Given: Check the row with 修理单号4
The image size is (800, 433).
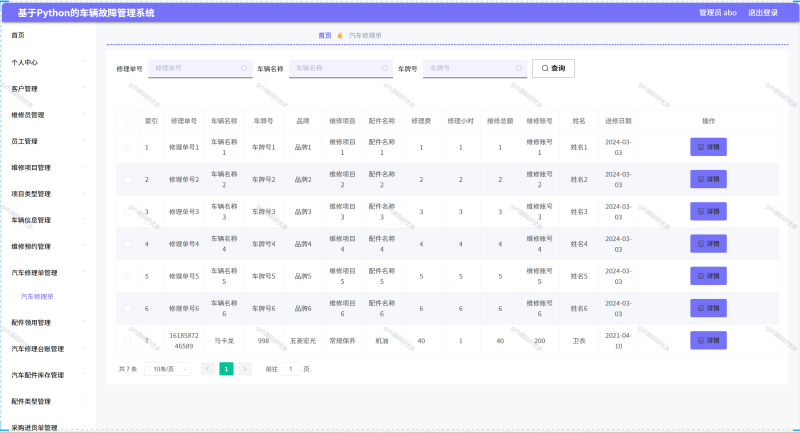Looking at the screenshot, I should [128, 244].
